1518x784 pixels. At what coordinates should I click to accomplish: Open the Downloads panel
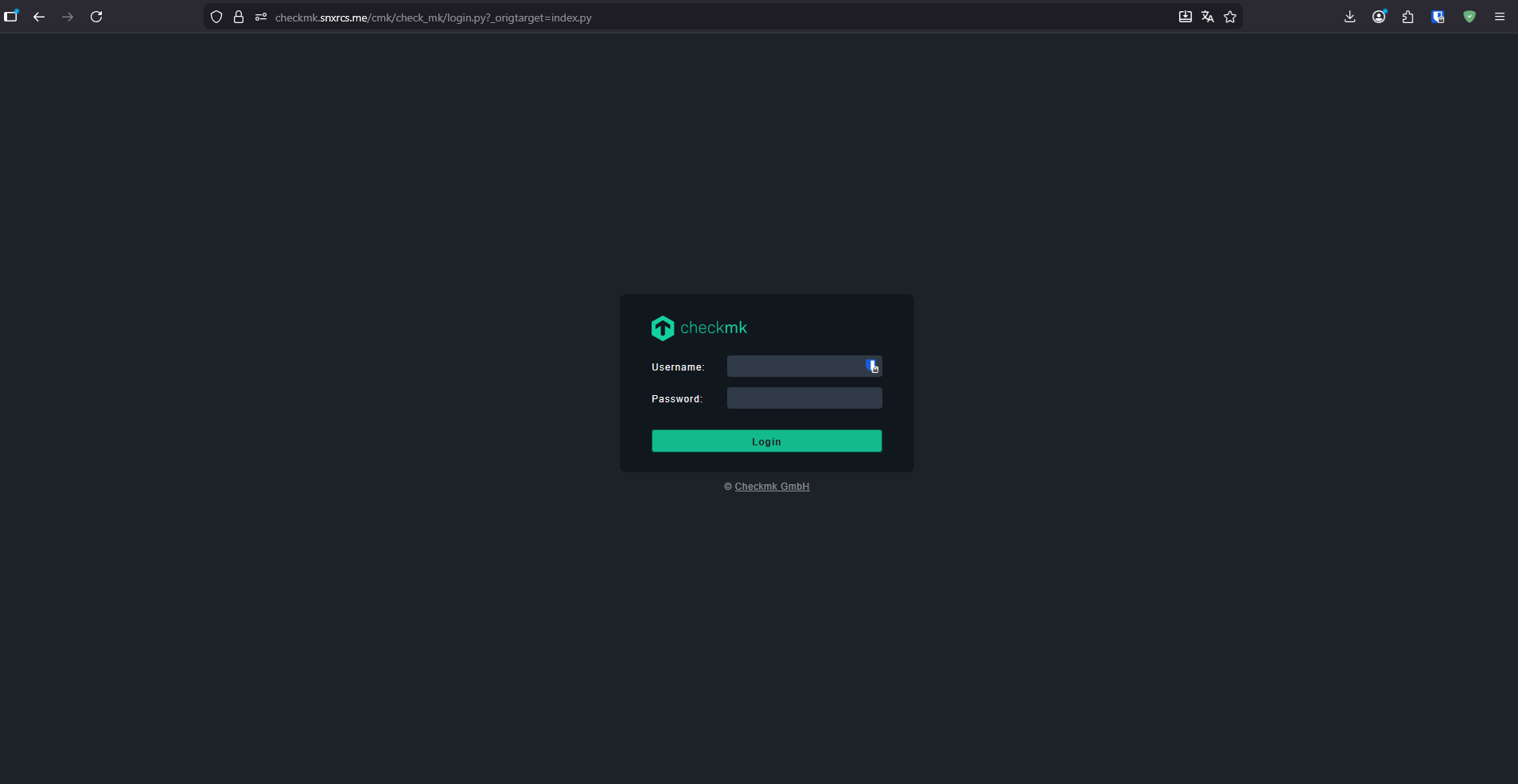(1349, 17)
